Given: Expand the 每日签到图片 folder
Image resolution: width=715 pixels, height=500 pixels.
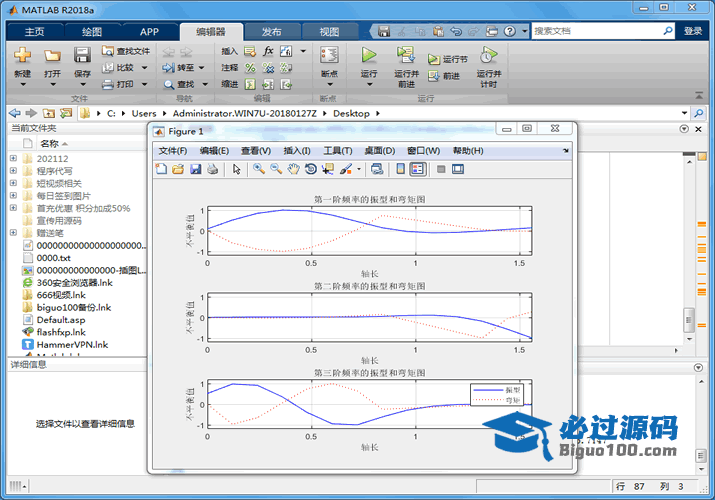Looking at the screenshot, I should (x=13, y=196).
